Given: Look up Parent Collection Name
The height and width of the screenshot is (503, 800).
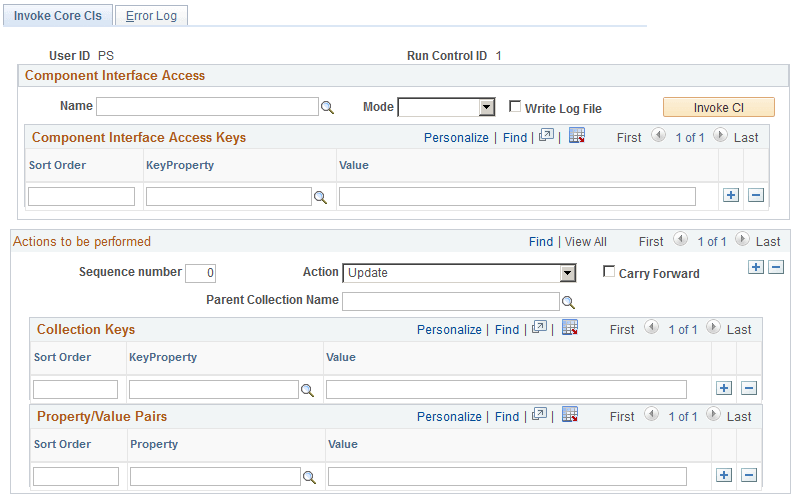Looking at the screenshot, I should click(x=567, y=302).
